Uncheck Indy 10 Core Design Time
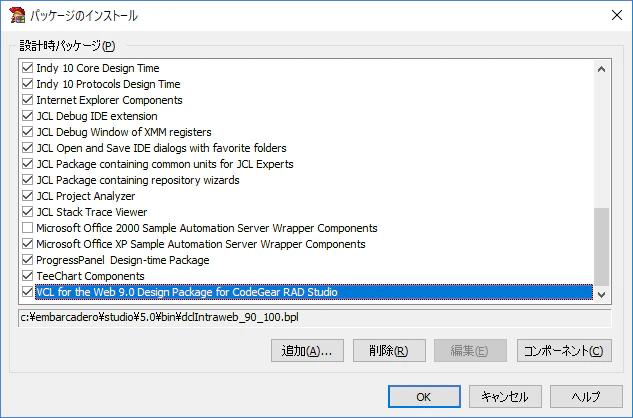The height and width of the screenshot is (418, 633). [27, 68]
